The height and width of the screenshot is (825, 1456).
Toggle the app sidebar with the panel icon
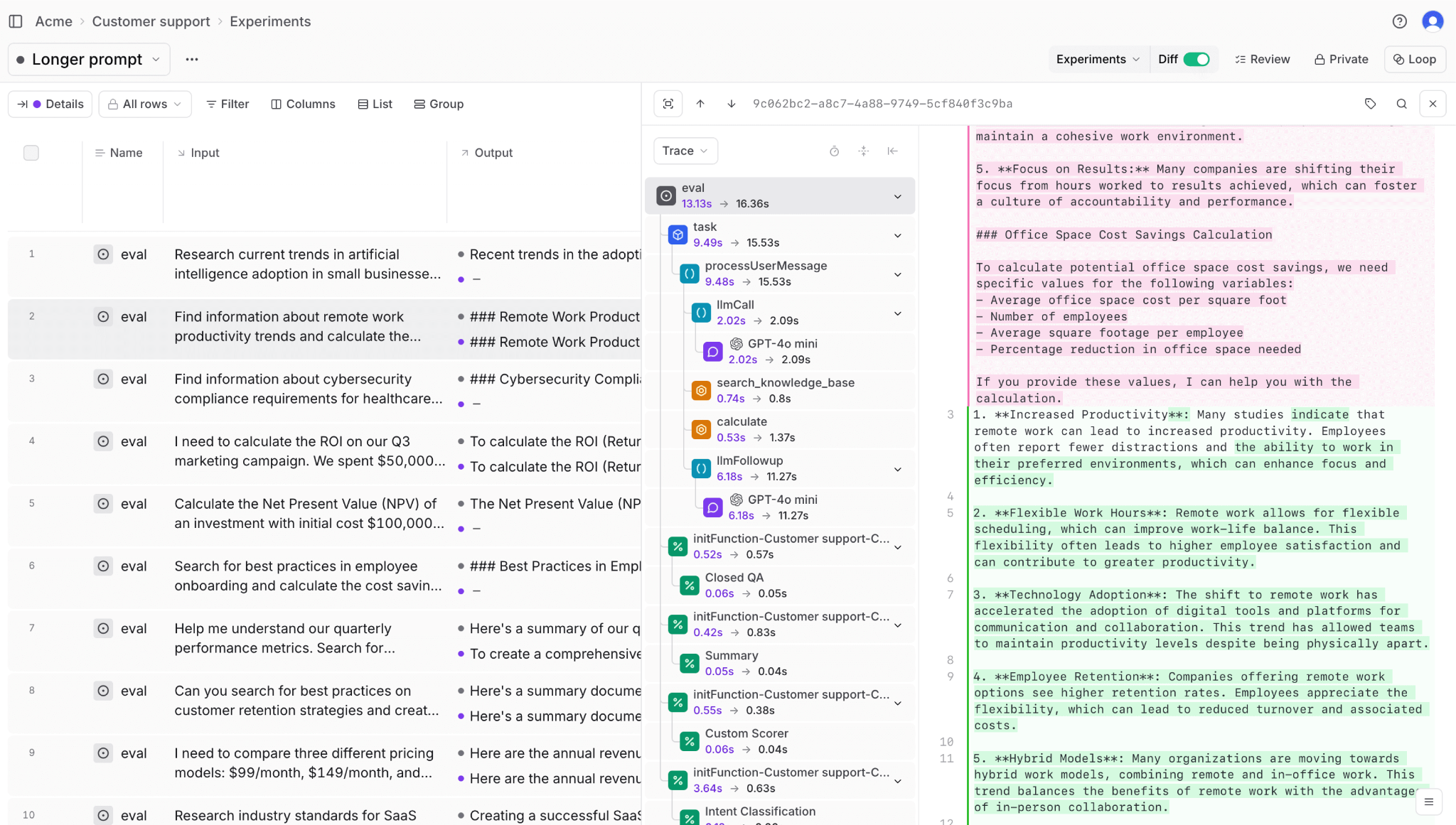(x=16, y=21)
